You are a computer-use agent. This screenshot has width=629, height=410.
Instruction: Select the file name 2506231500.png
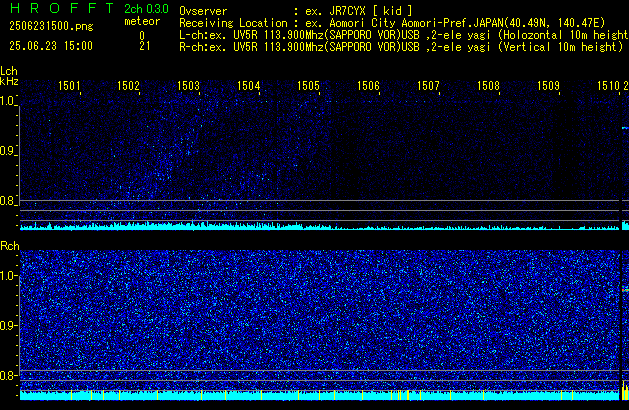[x=51, y=26]
